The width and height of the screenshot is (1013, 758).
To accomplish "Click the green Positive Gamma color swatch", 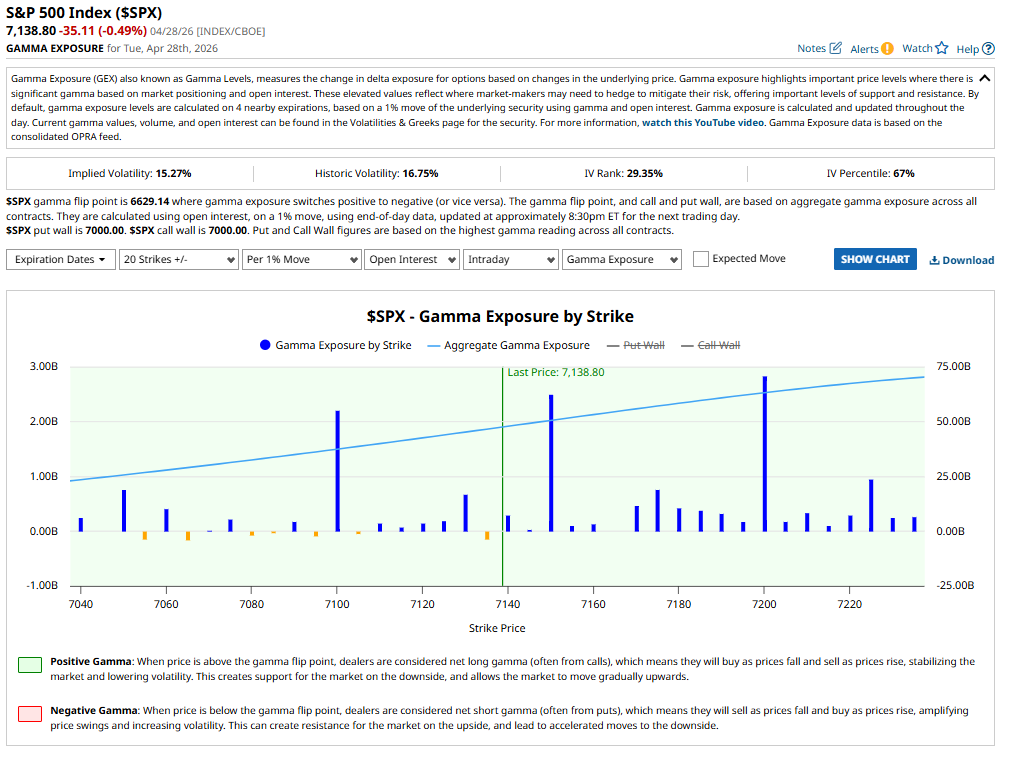I will pyautogui.click(x=30, y=664).
